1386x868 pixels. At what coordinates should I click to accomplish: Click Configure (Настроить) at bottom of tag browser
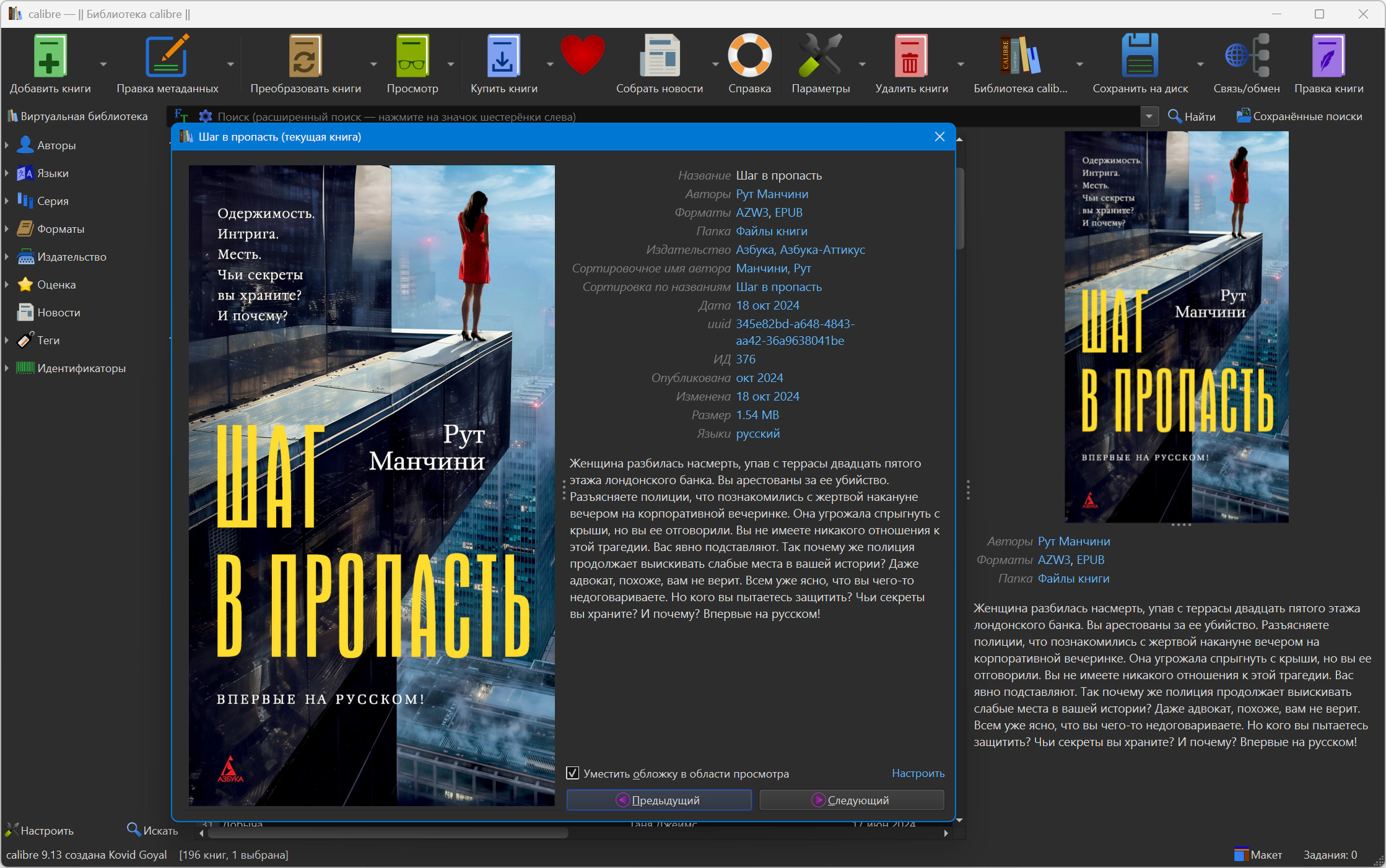point(40,831)
